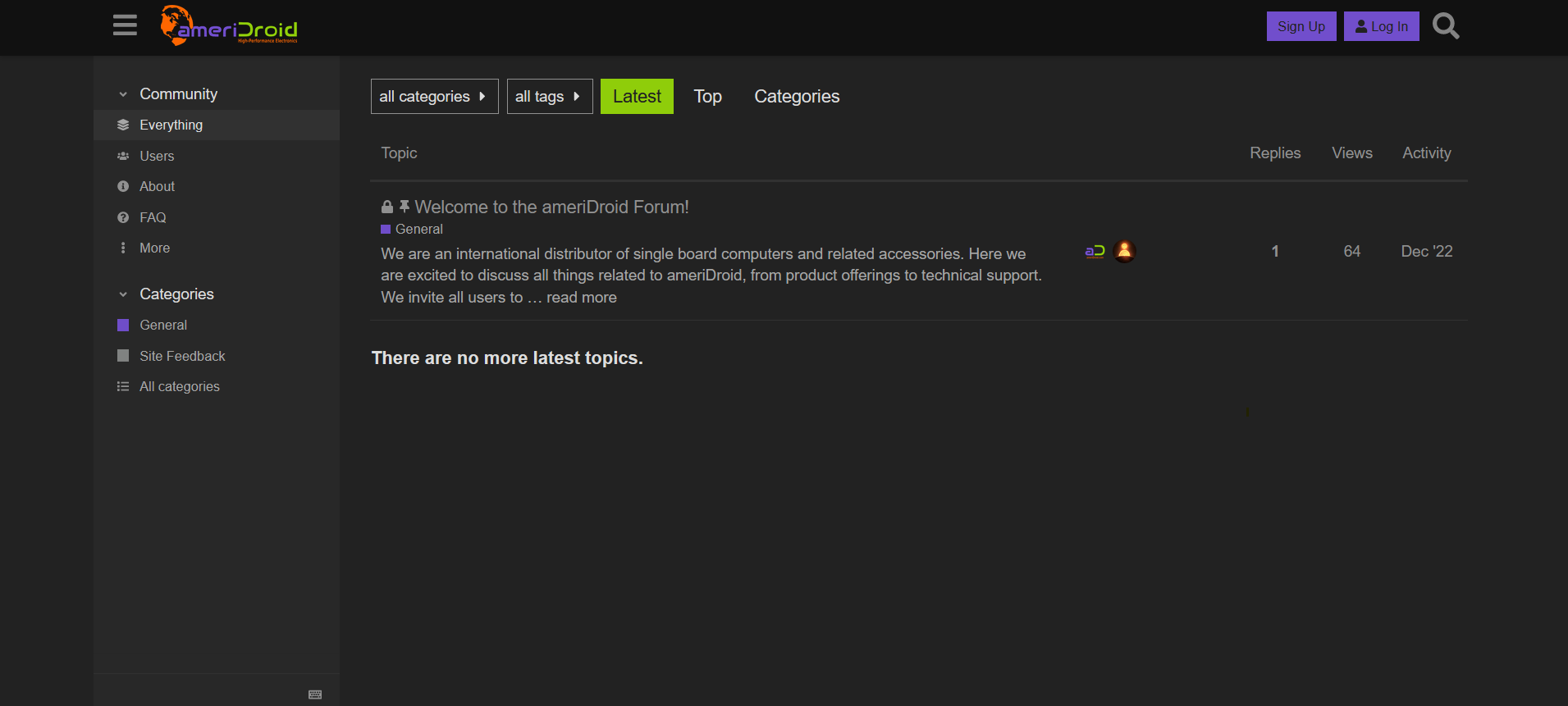
Task: Open Welcome to the ameriDroid Forum topic
Action: click(x=551, y=207)
